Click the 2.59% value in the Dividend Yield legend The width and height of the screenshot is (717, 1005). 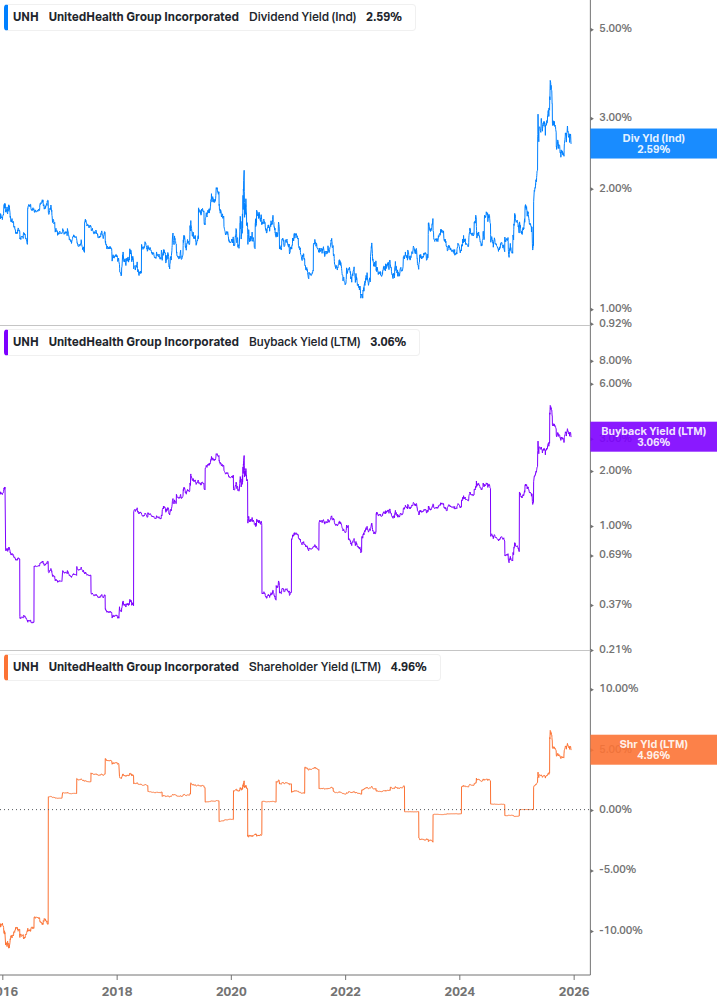384,17
